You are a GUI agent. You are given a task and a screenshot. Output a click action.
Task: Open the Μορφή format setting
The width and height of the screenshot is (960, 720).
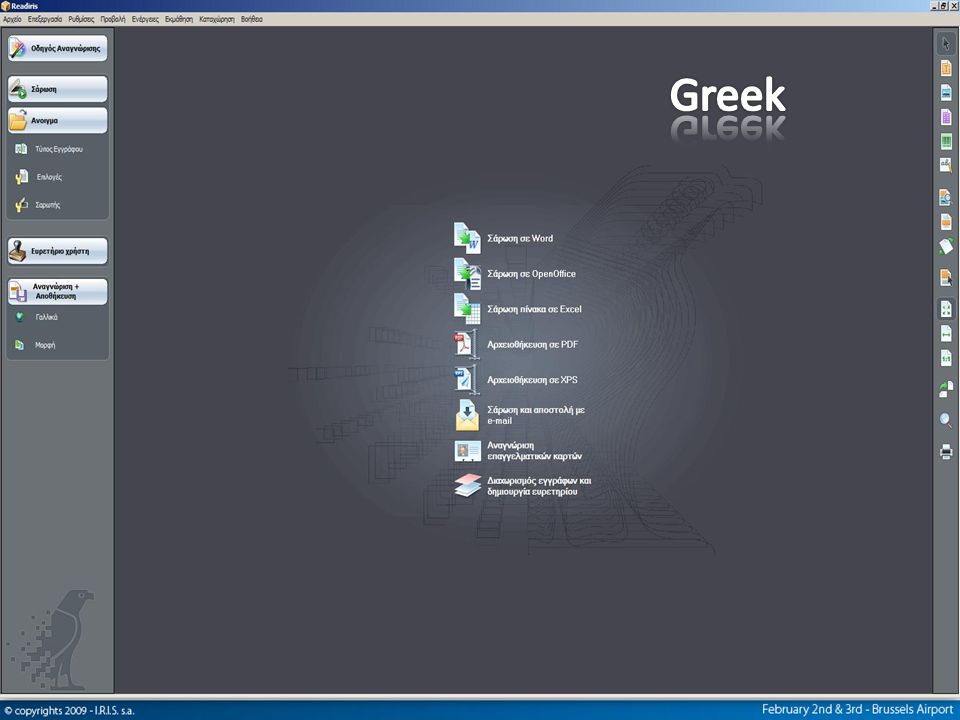35,345
